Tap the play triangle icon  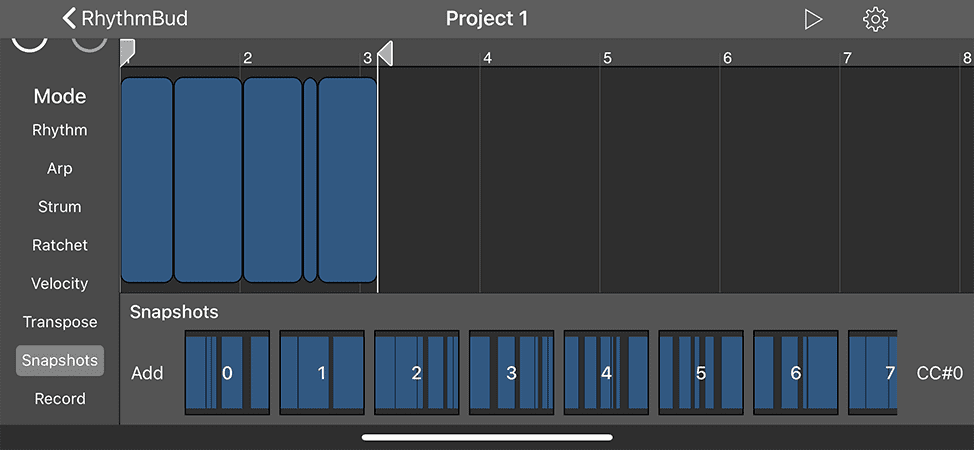coord(813,19)
